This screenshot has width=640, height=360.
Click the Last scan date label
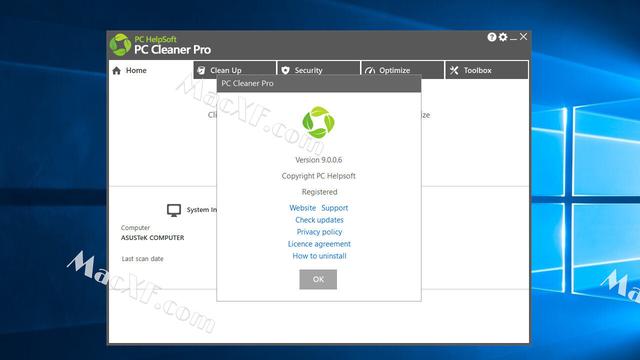click(x=142, y=259)
